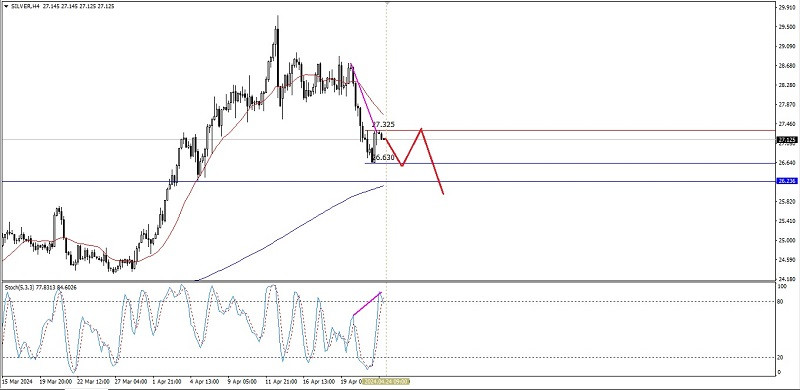The image size is (800, 390).
Task: Click the 24.180 price axis label
Action: coord(786,279)
